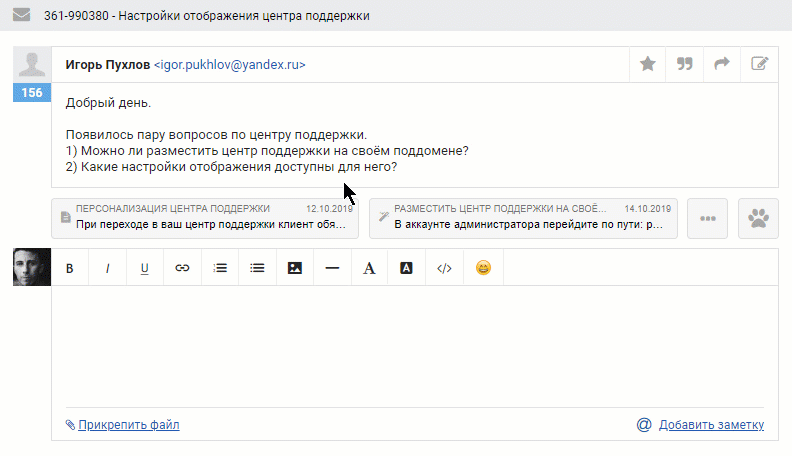This screenshot has width=792, height=456.
Task: Open more suggestions with three dots button
Action: coord(708,218)
